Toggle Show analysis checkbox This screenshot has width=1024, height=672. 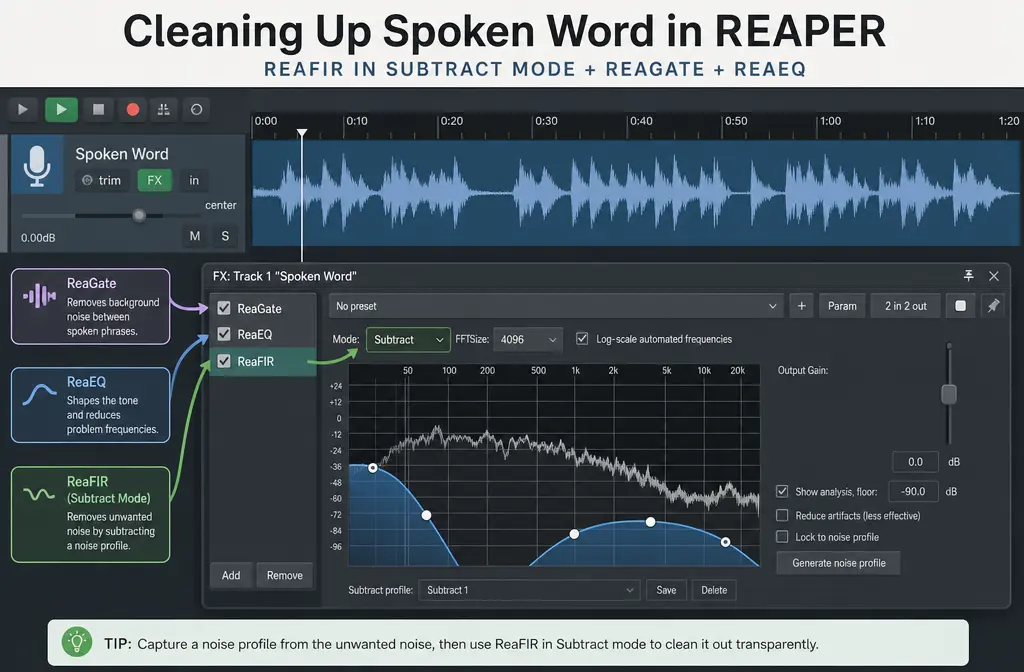tap(782, 491)
